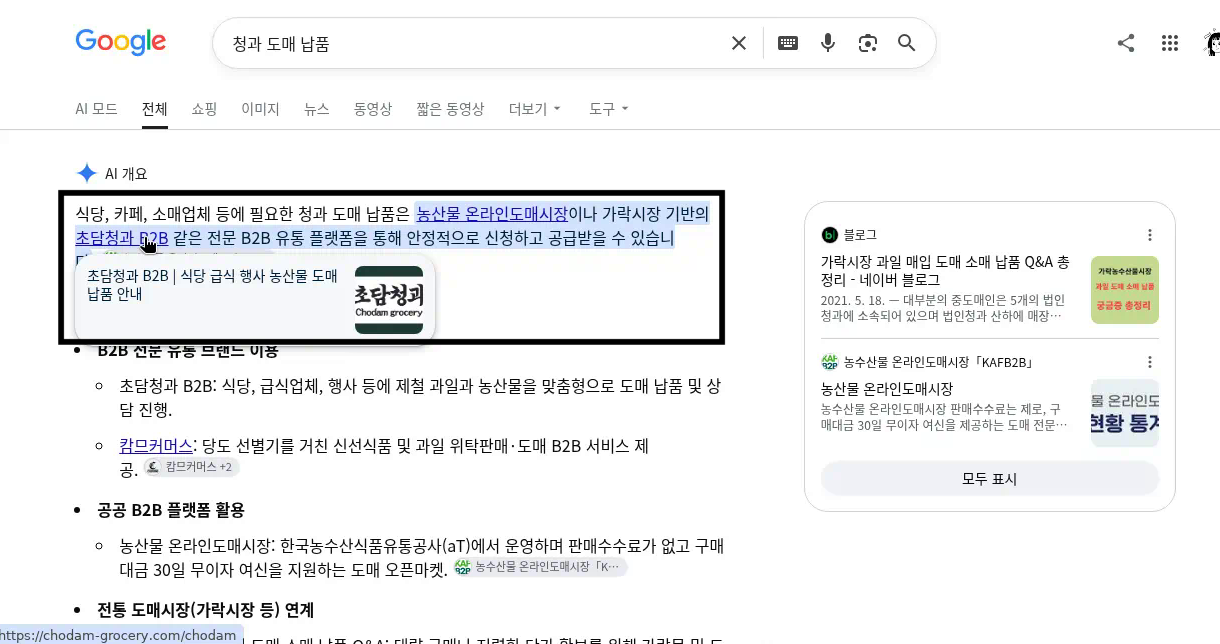Click the 모두 표시 button

pos(990,479)
